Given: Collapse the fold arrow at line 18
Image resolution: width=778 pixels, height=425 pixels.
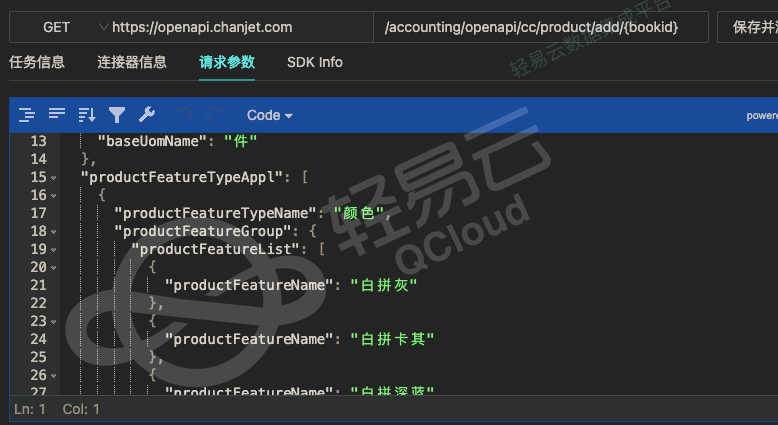Looking at the screenshot, I should pos(53,231).
